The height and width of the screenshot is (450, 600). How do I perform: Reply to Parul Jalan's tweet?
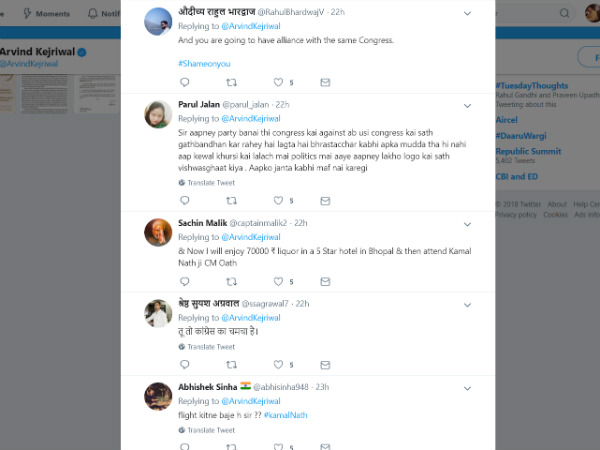[184, 198]
